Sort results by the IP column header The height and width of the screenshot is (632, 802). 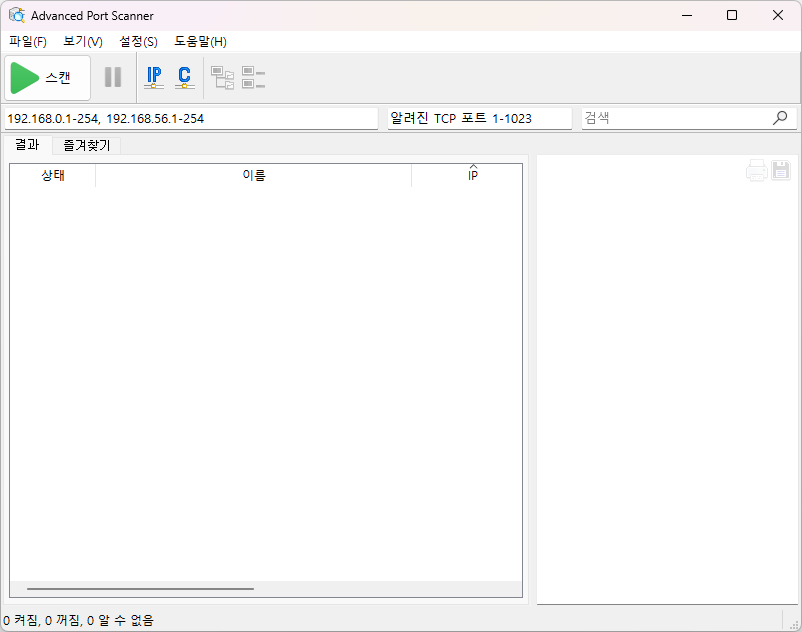[x=472, y=176]
